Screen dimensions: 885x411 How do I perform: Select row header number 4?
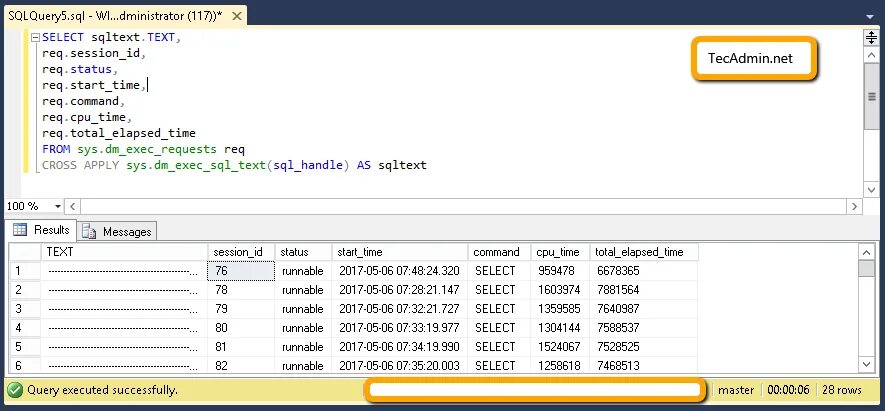[25, 328]
